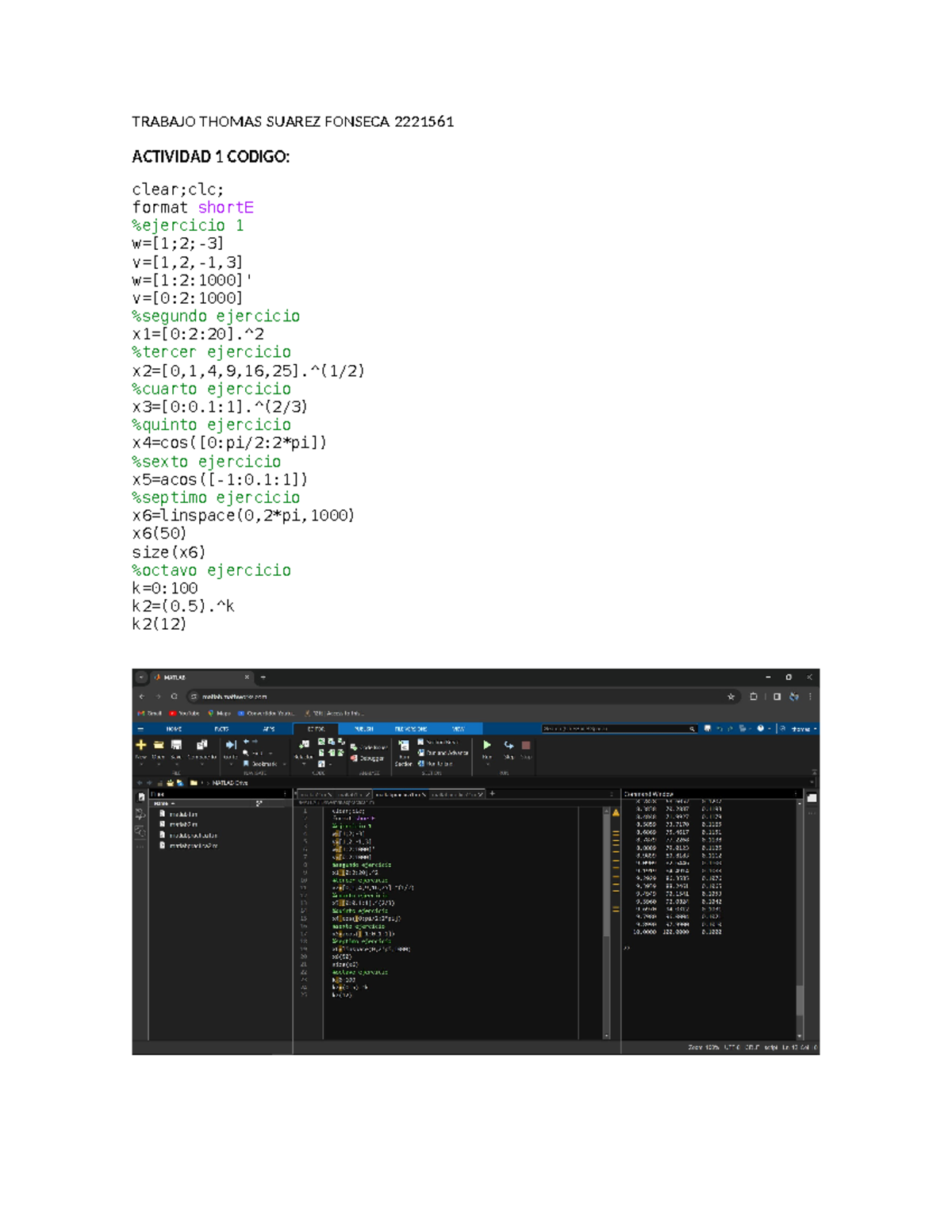Open the YouTube bookmark in bookmarks bar

pos(184,713)
